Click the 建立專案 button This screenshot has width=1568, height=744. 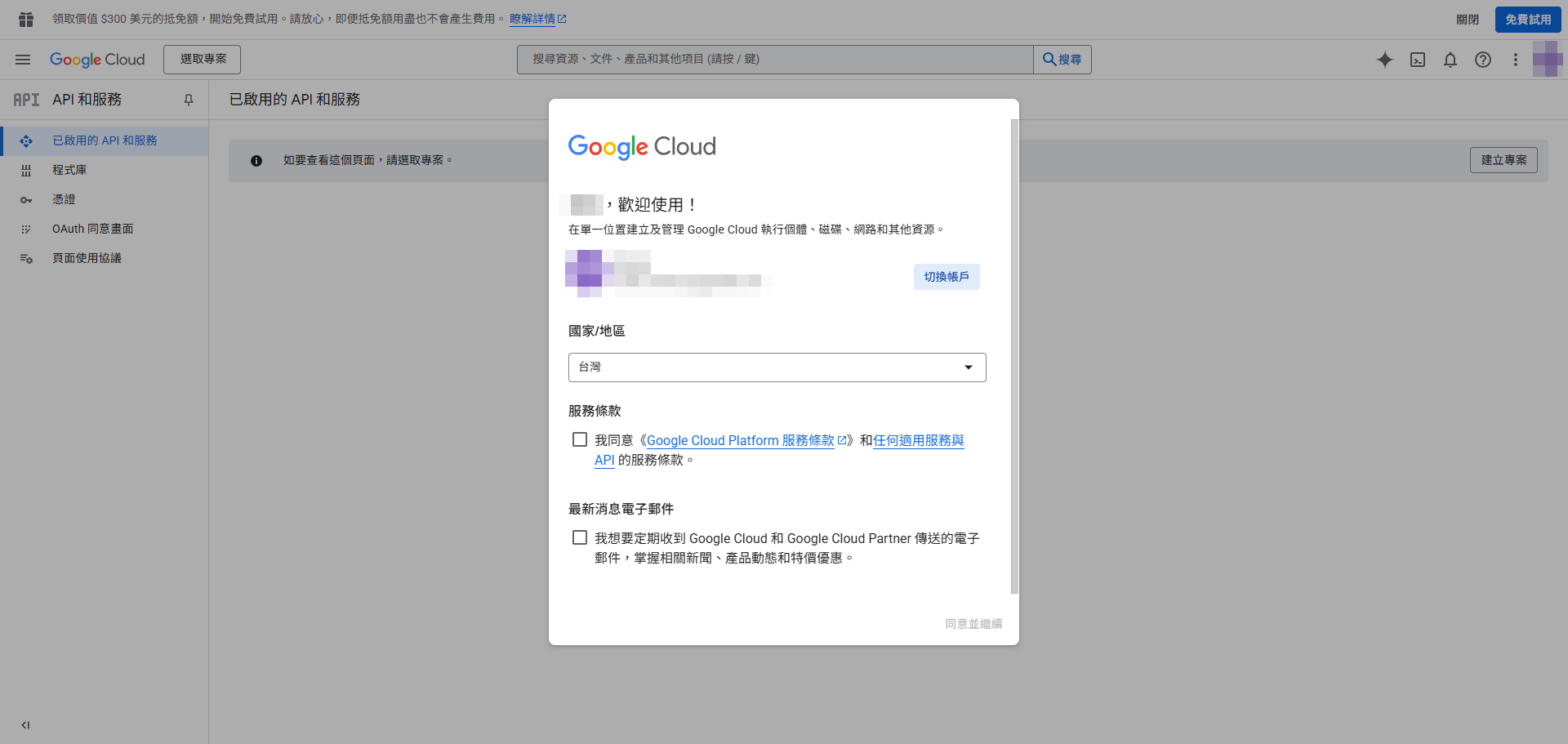pos(1503,160)
